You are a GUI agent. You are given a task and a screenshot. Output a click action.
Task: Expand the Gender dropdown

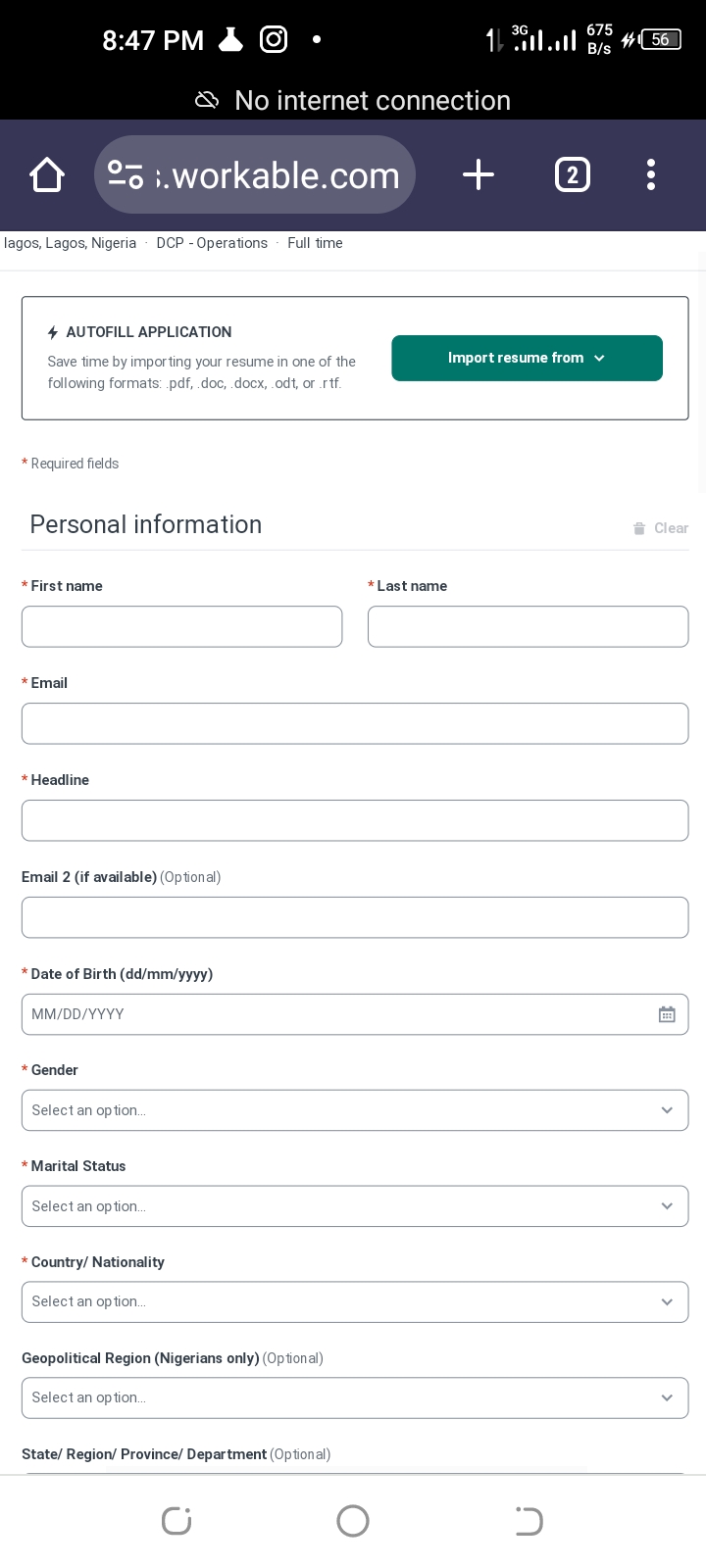click(x=355, y=1110)
